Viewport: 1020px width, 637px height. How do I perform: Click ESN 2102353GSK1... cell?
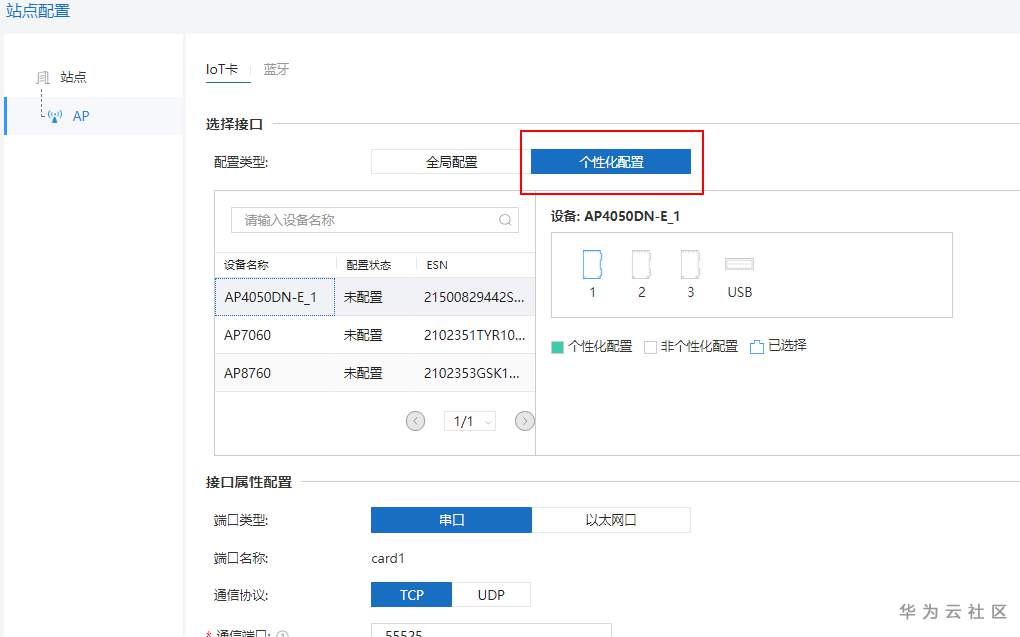coord(472,373)
